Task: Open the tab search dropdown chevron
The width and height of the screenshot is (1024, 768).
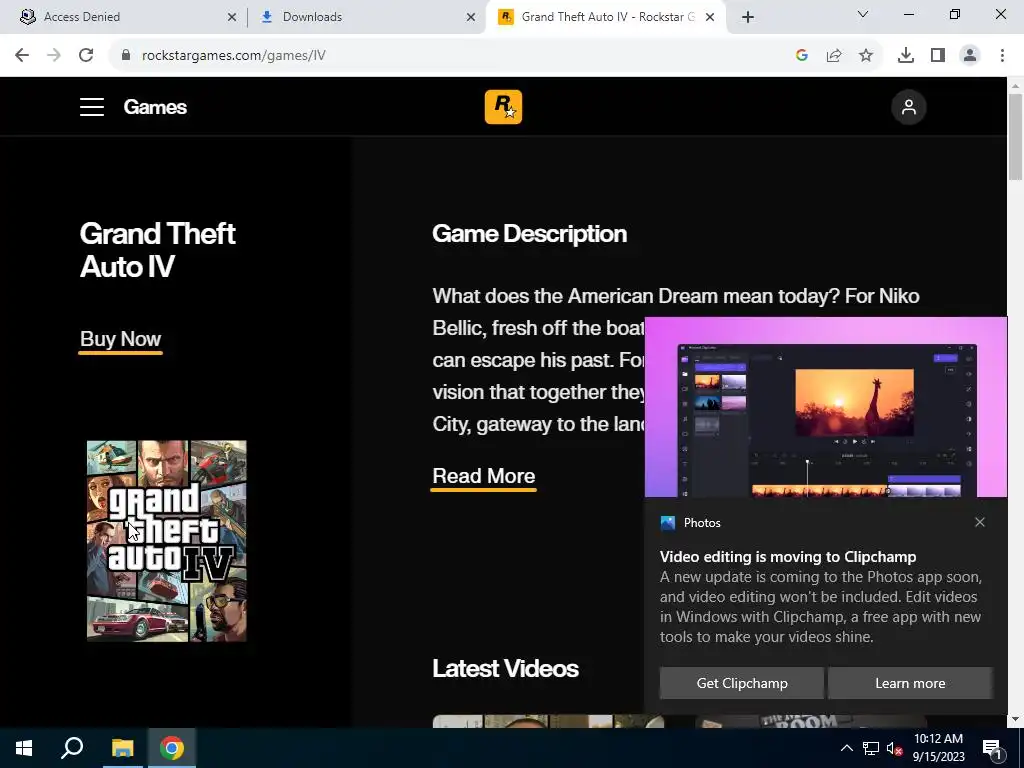Action: coord(863,14)
